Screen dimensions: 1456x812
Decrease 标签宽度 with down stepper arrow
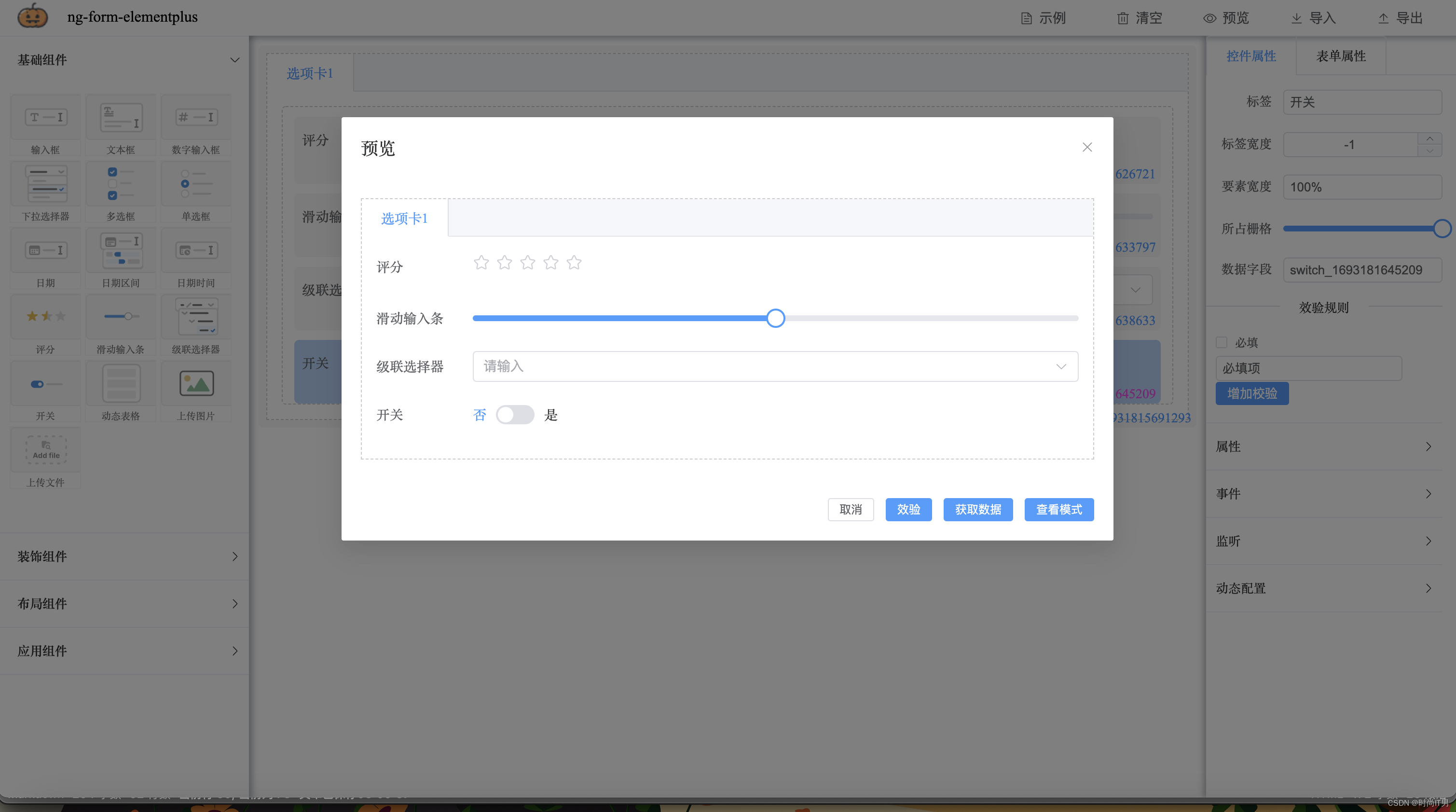point(1429,151)
